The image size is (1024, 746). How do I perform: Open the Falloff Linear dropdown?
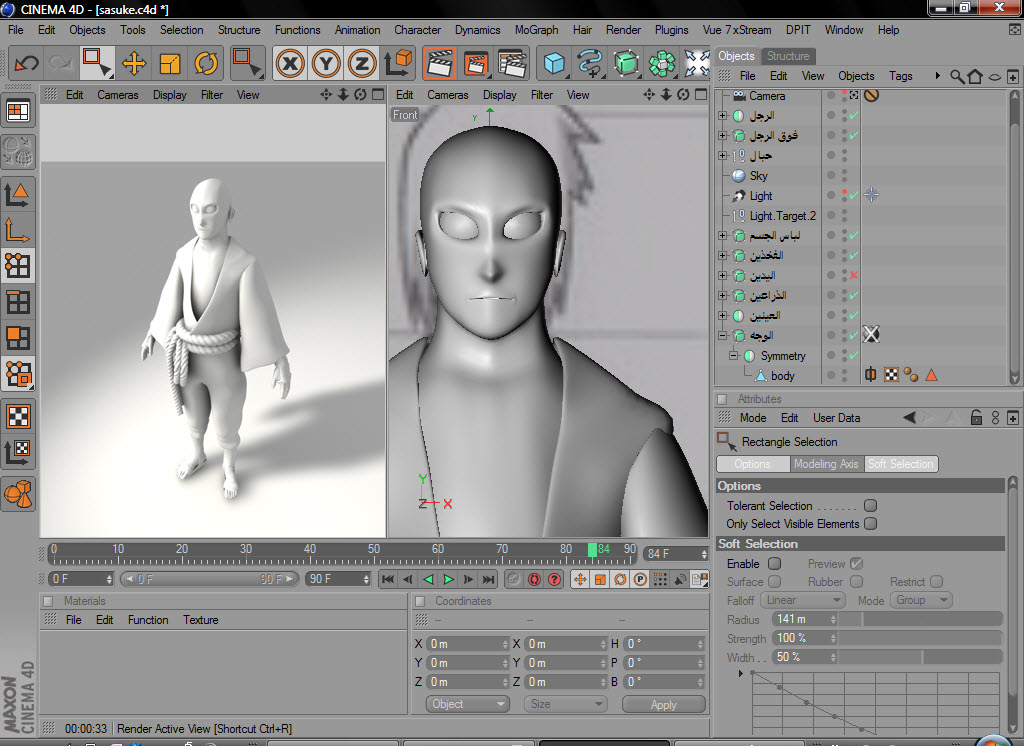[x=803, y=600]
